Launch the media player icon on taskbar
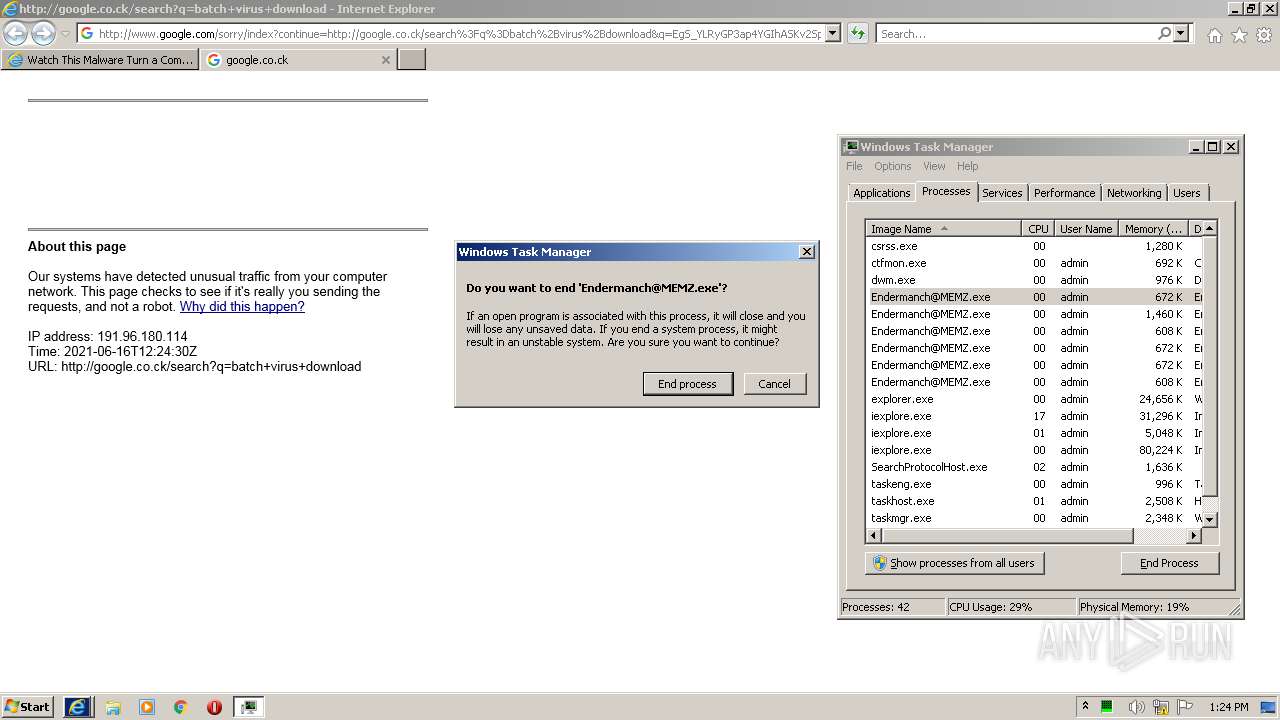1280x720 pixels. [x=147, y=707]
